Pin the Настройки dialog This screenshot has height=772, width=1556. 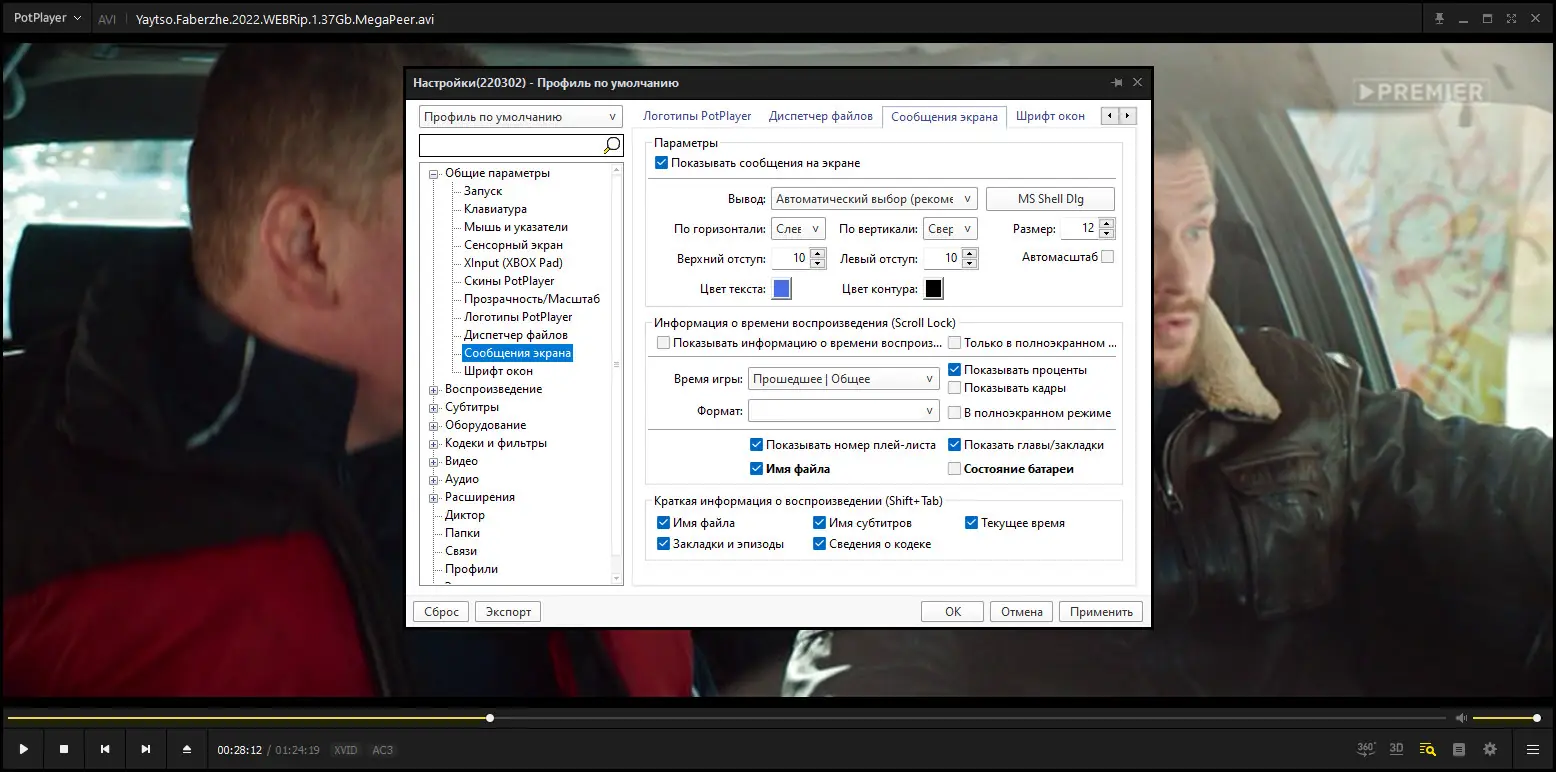click(1116, 83)
